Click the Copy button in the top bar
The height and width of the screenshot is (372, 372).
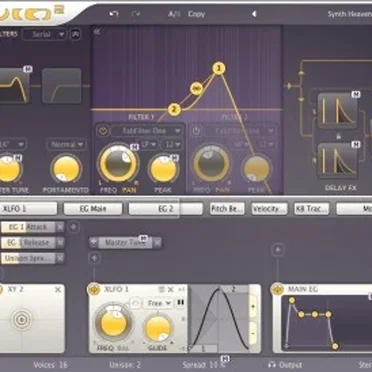point(196,14)
